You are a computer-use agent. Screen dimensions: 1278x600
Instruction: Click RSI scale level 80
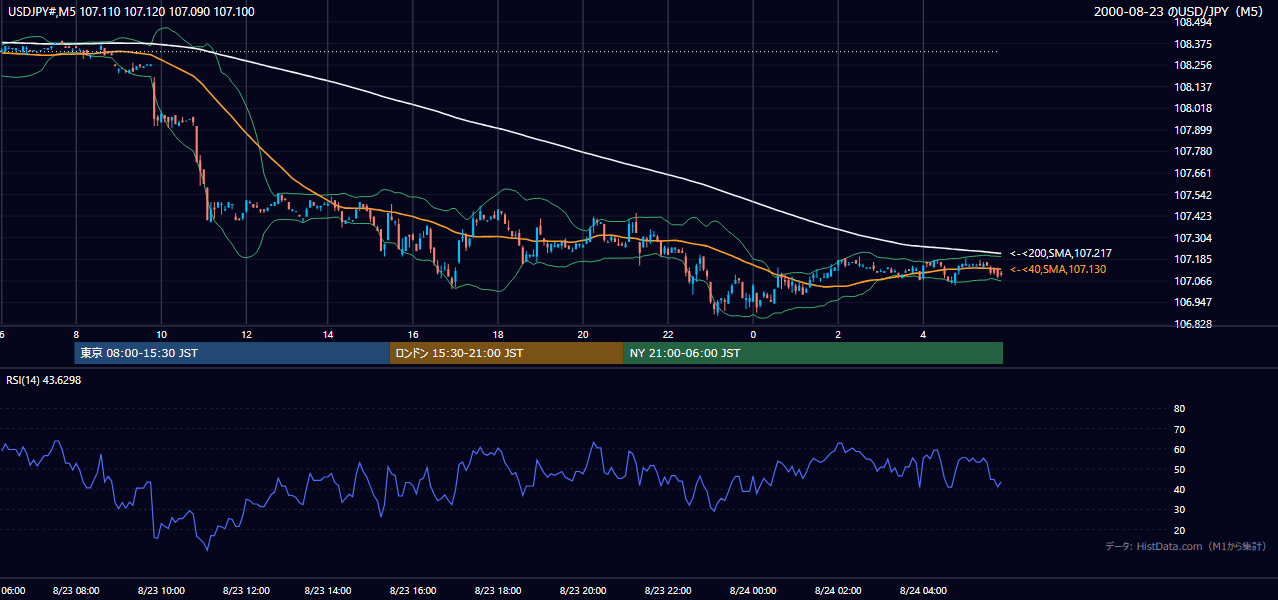click(1179, 409)
